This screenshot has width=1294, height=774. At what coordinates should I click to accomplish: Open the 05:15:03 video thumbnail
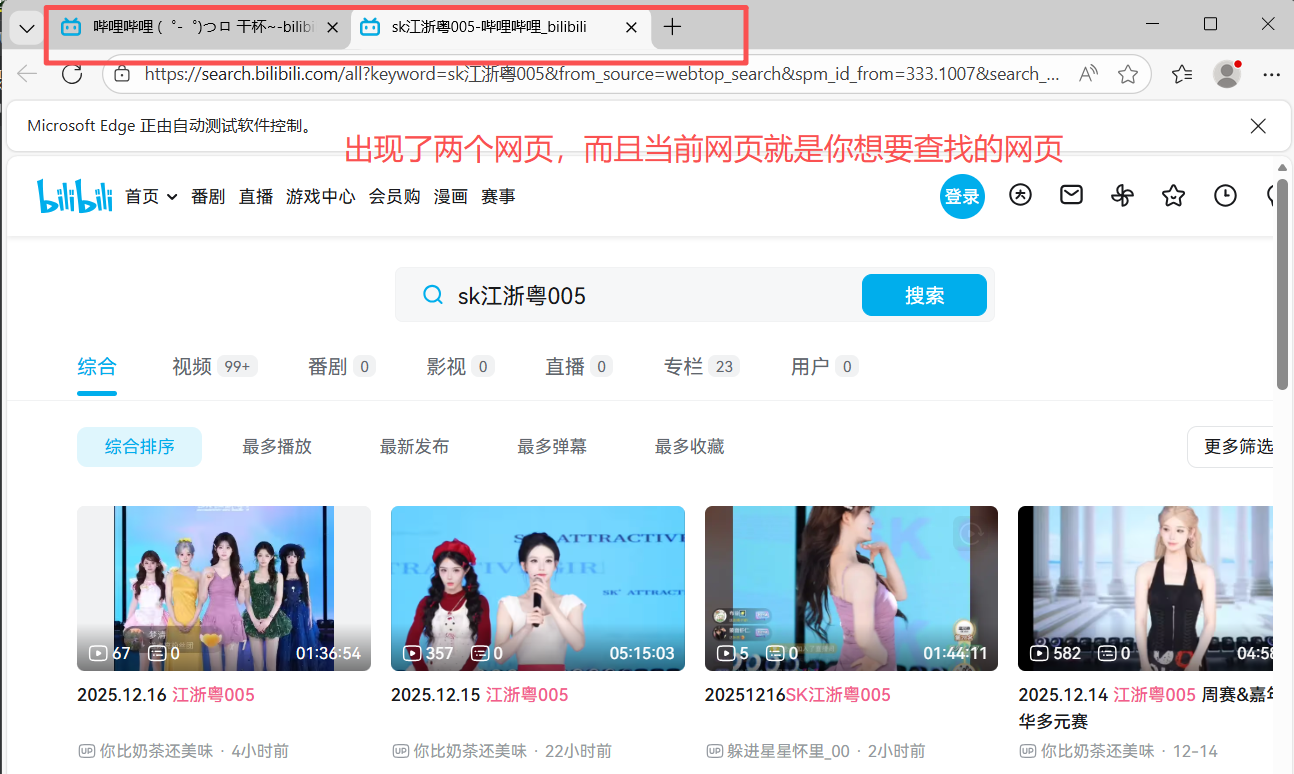click(538, 588)
